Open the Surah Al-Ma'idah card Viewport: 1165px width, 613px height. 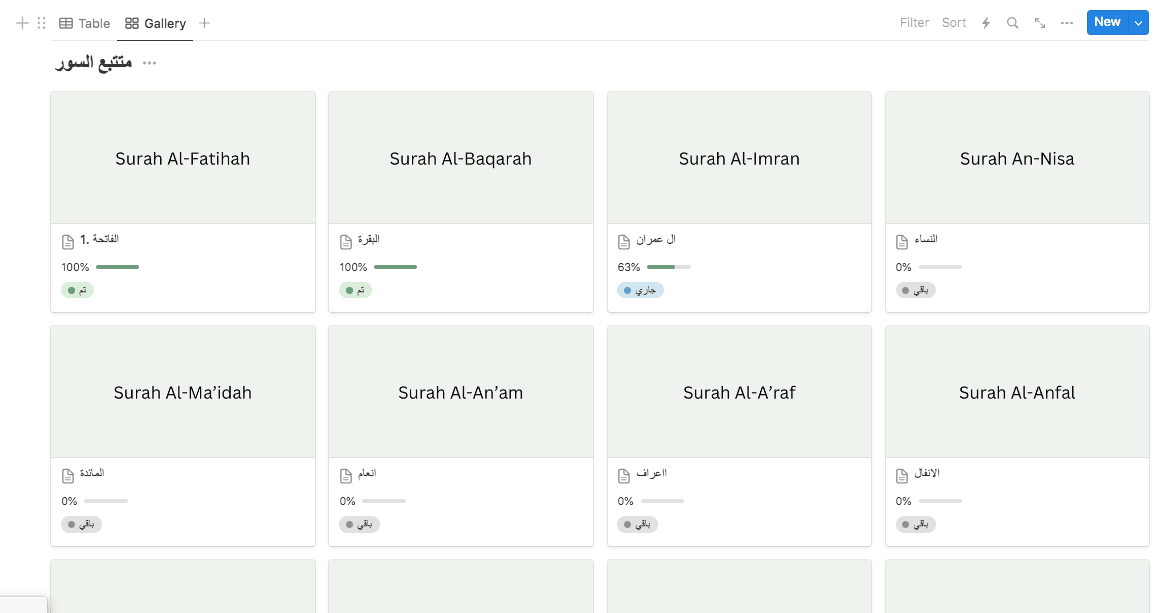click(x=182, y=392)
